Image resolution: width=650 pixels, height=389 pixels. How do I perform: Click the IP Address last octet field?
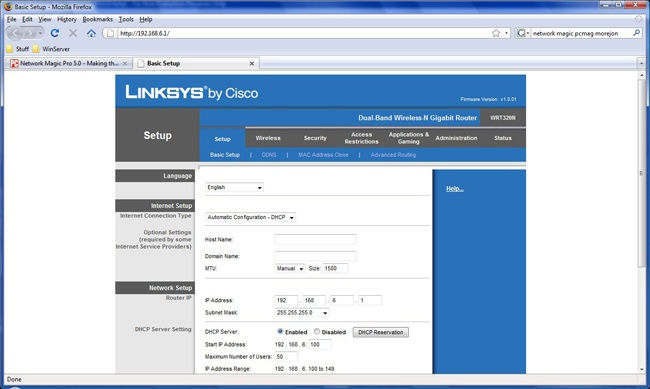(x=370, y=300)
